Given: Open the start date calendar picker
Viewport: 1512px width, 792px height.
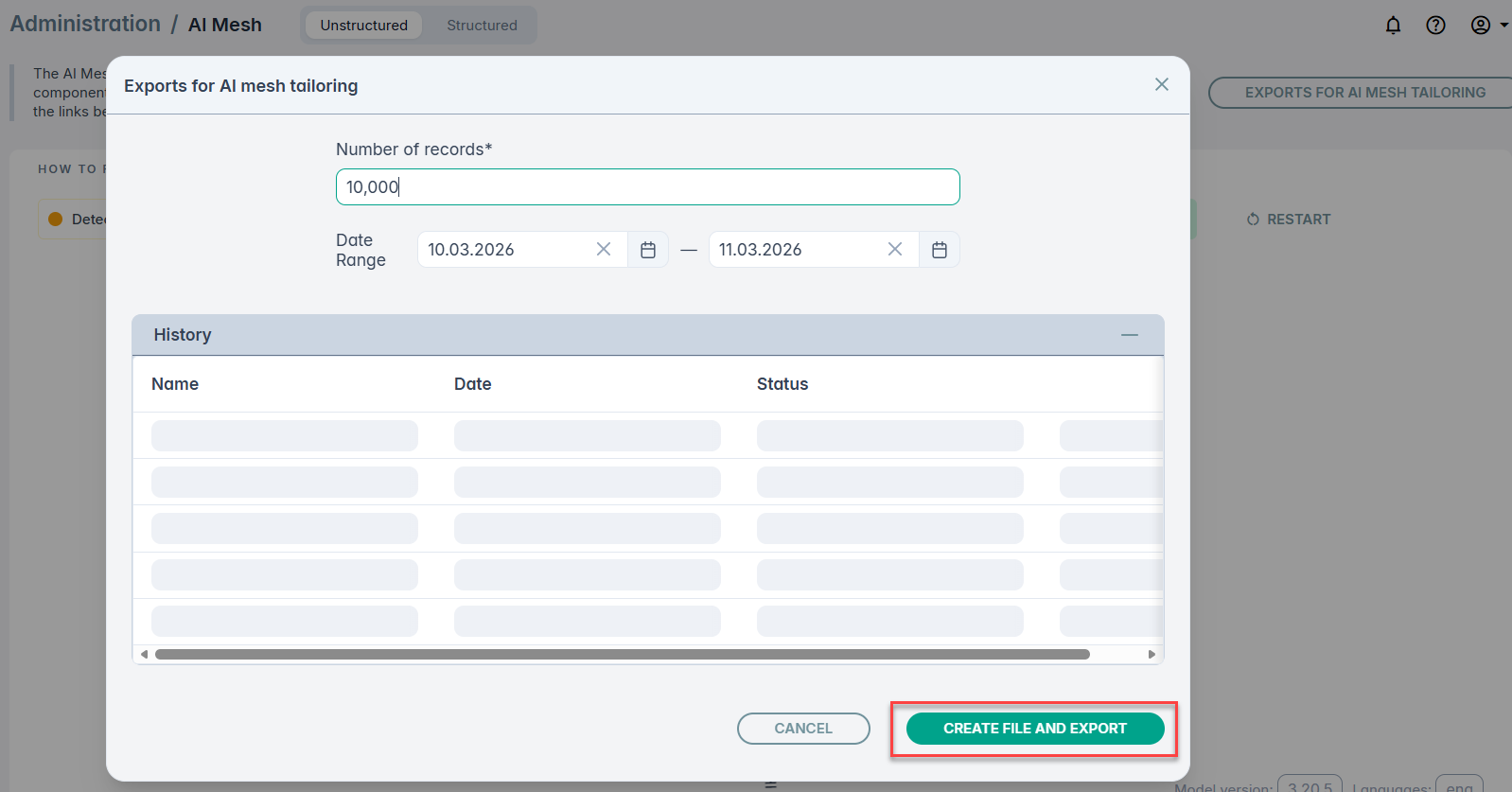Looking at the screenshot, I should [648, 250].
